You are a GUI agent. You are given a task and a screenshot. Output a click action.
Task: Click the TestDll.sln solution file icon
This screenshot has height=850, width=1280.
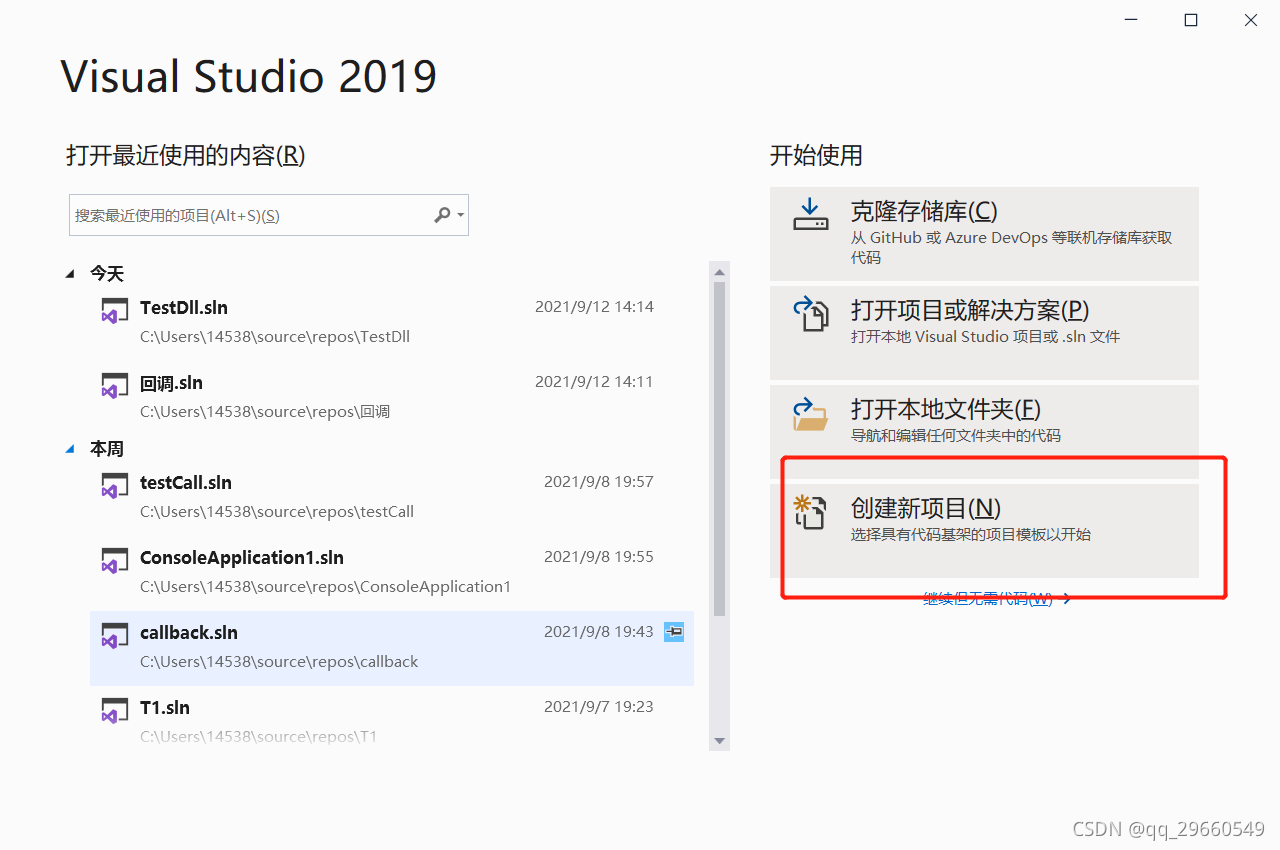[x=115, y=310]
